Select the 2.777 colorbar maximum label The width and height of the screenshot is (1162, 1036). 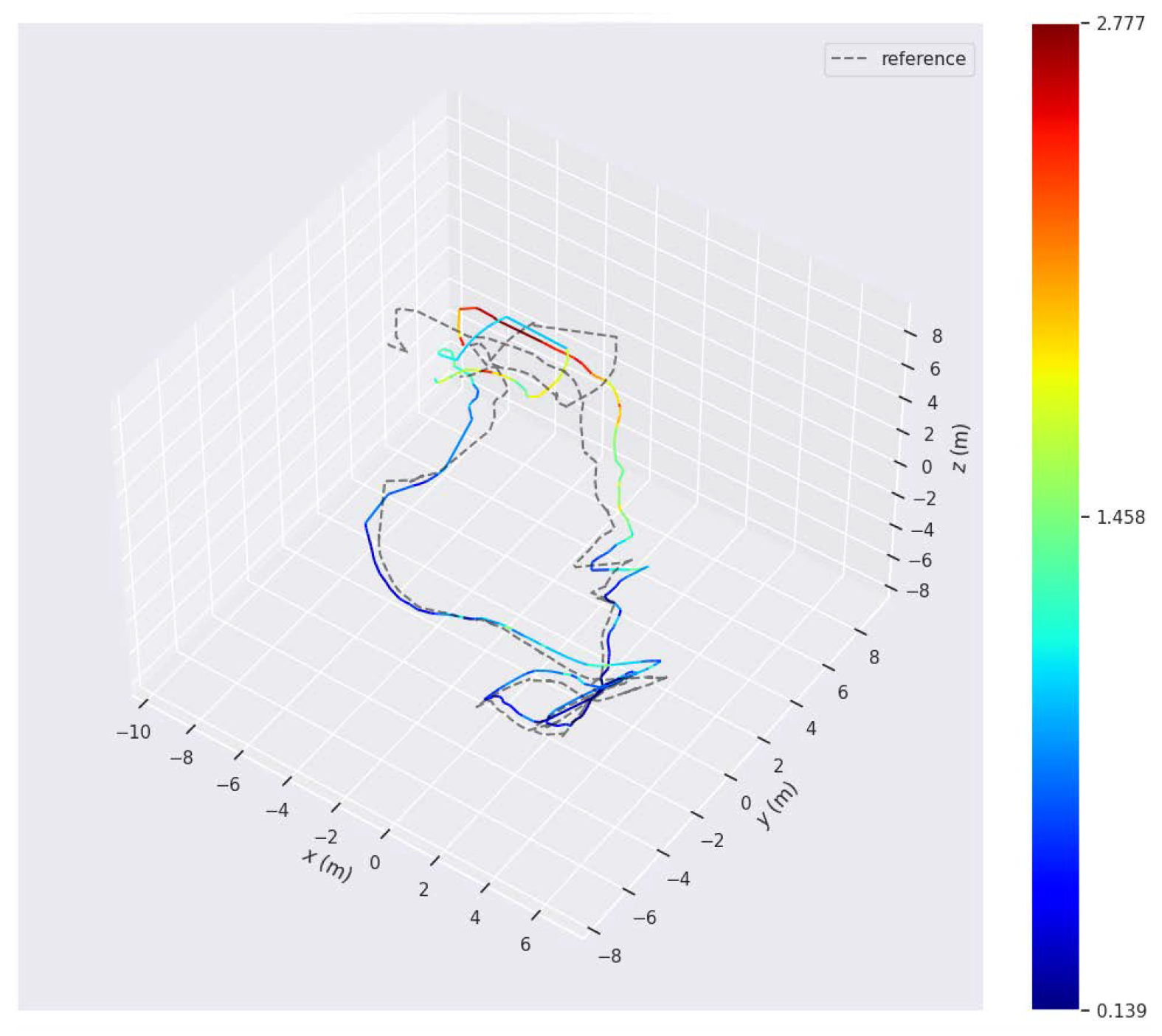pyautogui.click(x=1120, y=24)
